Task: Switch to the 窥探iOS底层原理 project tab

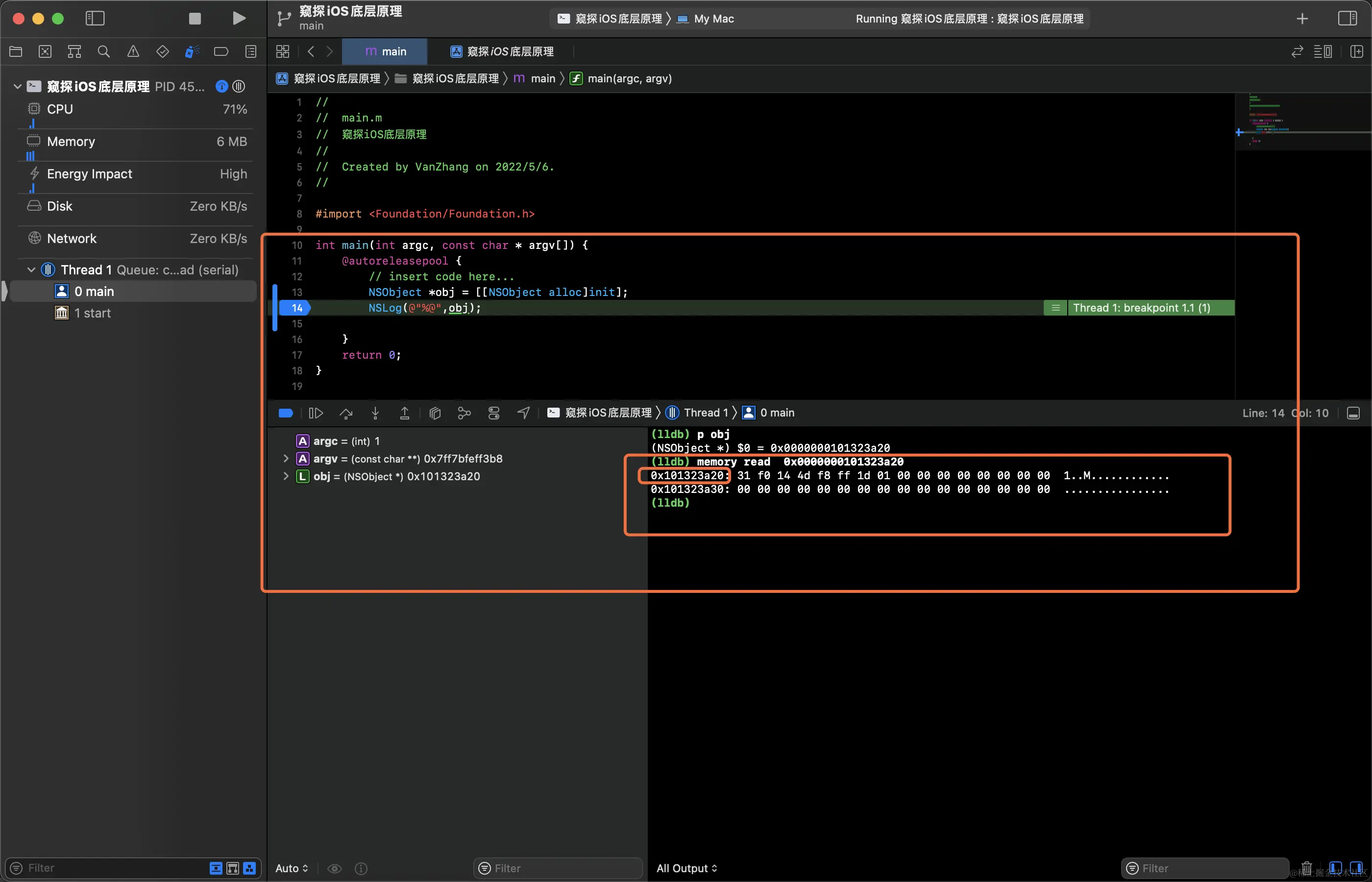Action: pos(502,51)
